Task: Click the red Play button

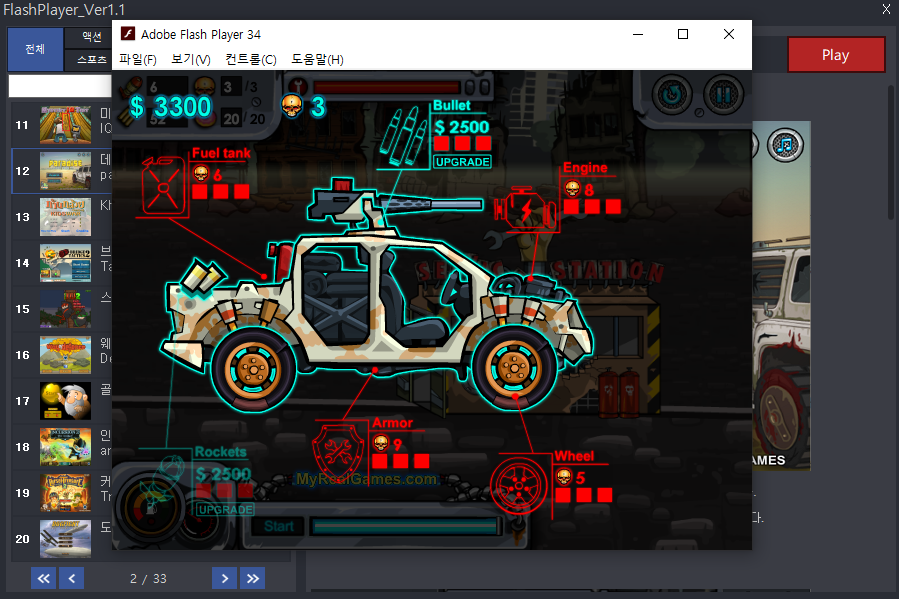Action: point(836,55)
